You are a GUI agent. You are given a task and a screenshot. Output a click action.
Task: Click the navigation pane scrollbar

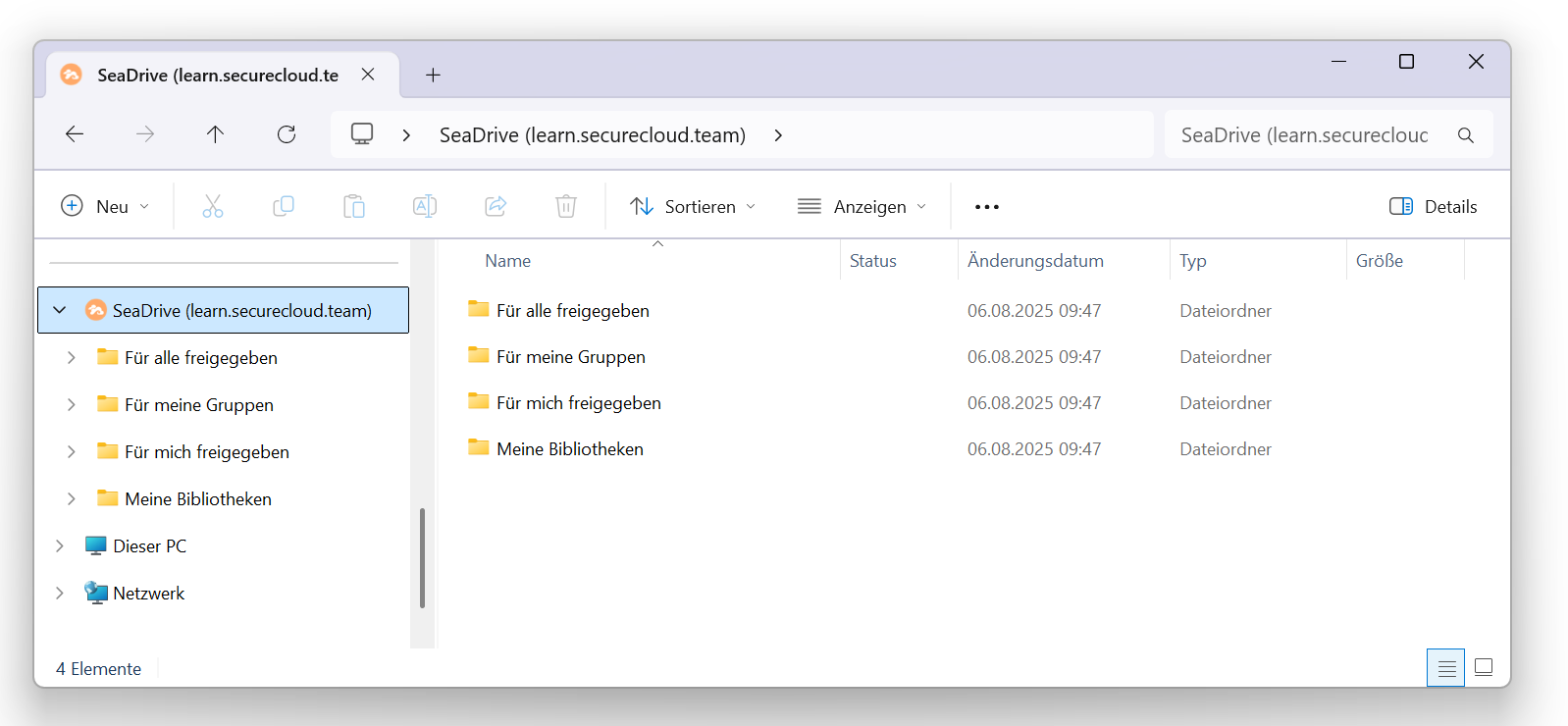pos(422,557)
